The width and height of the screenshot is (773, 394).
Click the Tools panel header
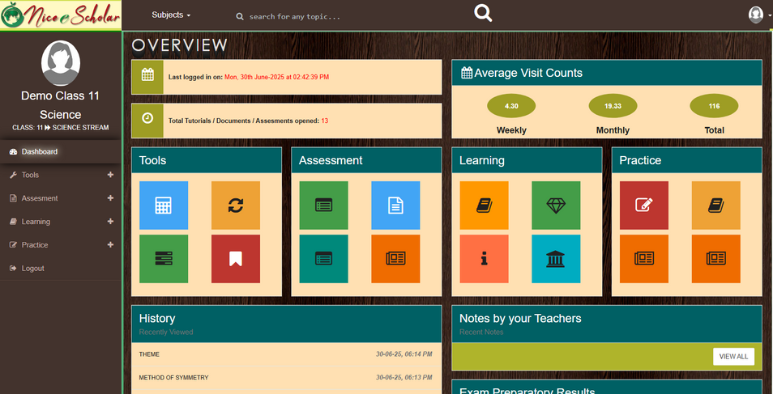coord(207,160)
